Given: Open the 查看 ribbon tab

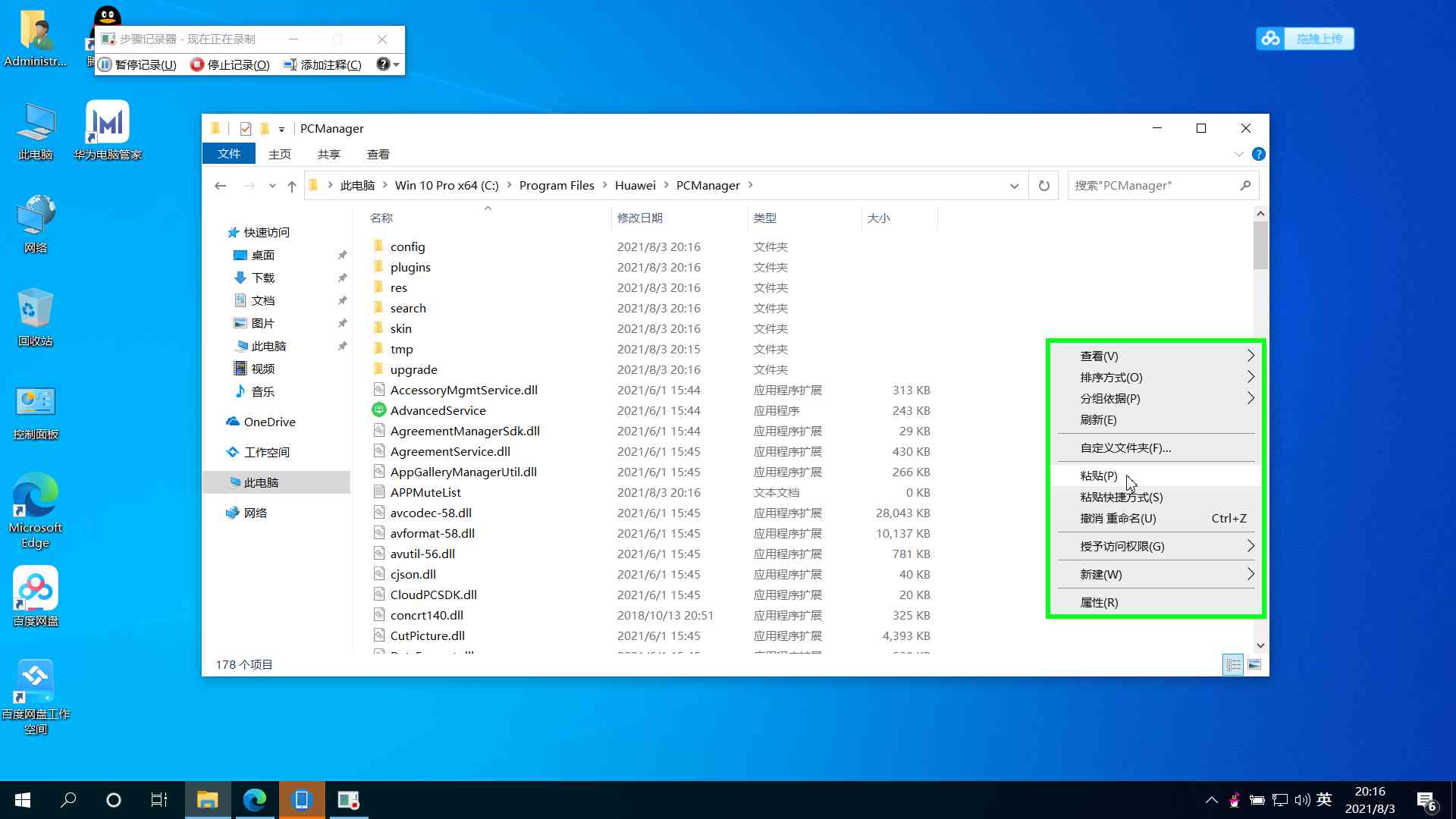Looking at the screenshot, I should coord(378,154).
